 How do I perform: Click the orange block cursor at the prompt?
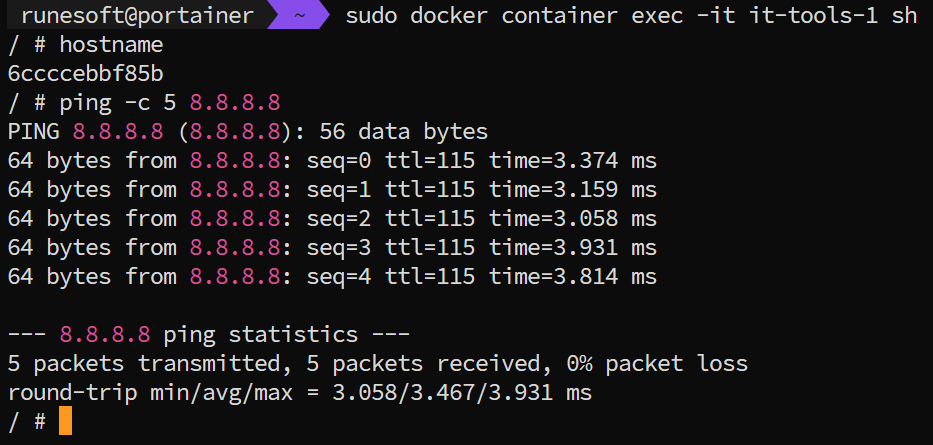(65, 421)
